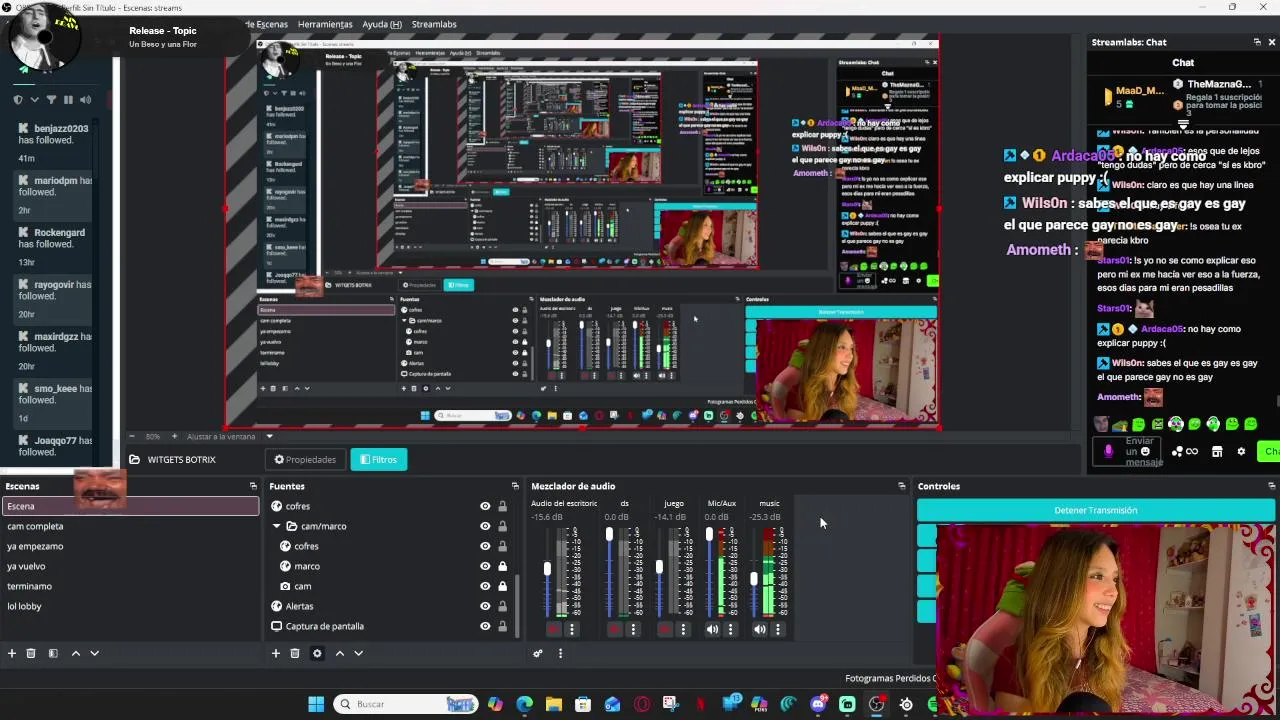
Task: Open options menu for Audio del escritorio channel
Action: 572,629
